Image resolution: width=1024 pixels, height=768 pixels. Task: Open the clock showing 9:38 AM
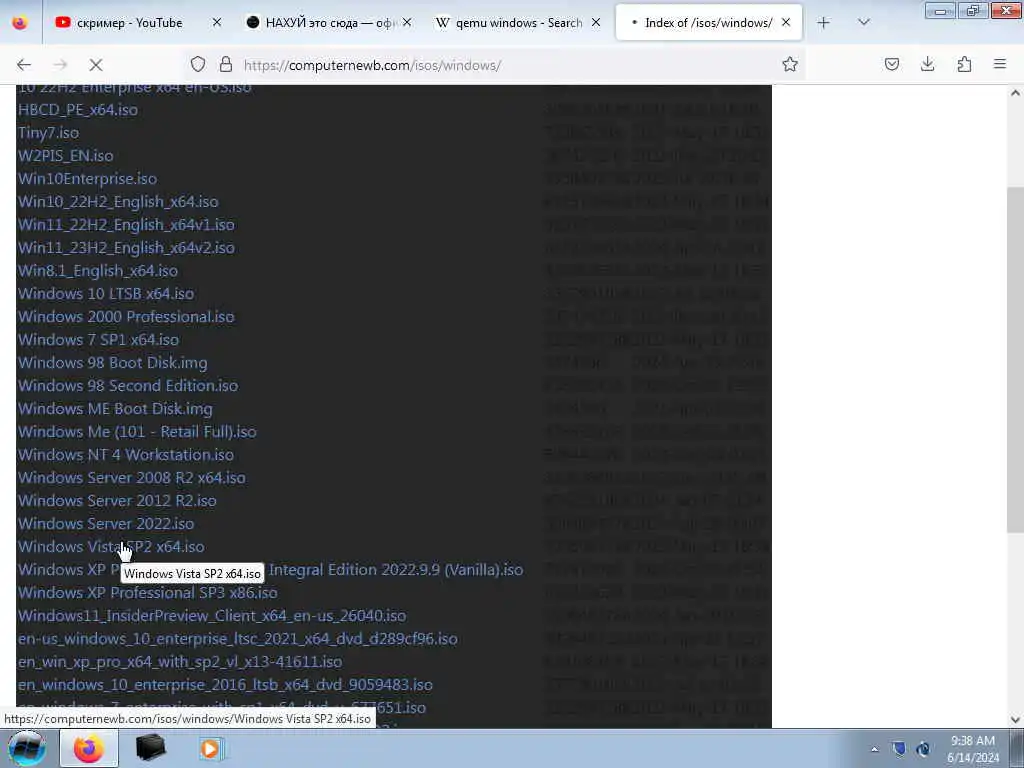point(972,749)
